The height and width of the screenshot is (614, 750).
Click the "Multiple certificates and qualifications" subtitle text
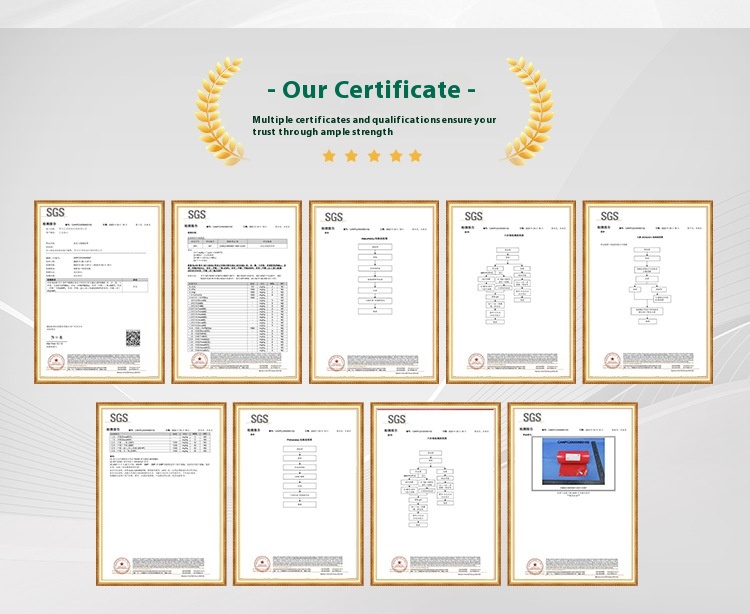(374, 125)
